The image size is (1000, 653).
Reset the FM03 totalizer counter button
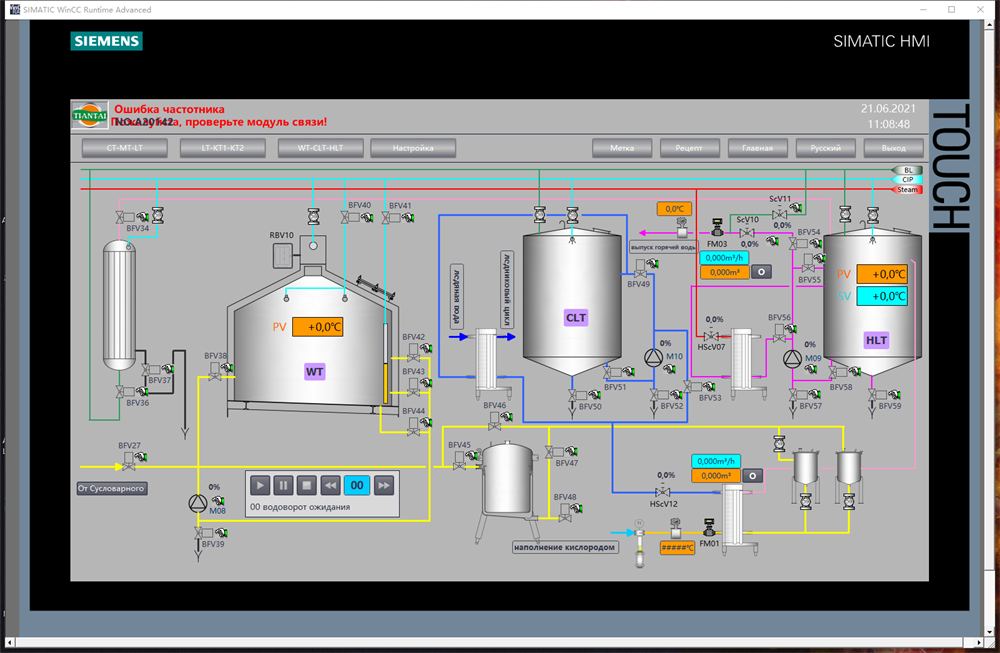point(761,272)
